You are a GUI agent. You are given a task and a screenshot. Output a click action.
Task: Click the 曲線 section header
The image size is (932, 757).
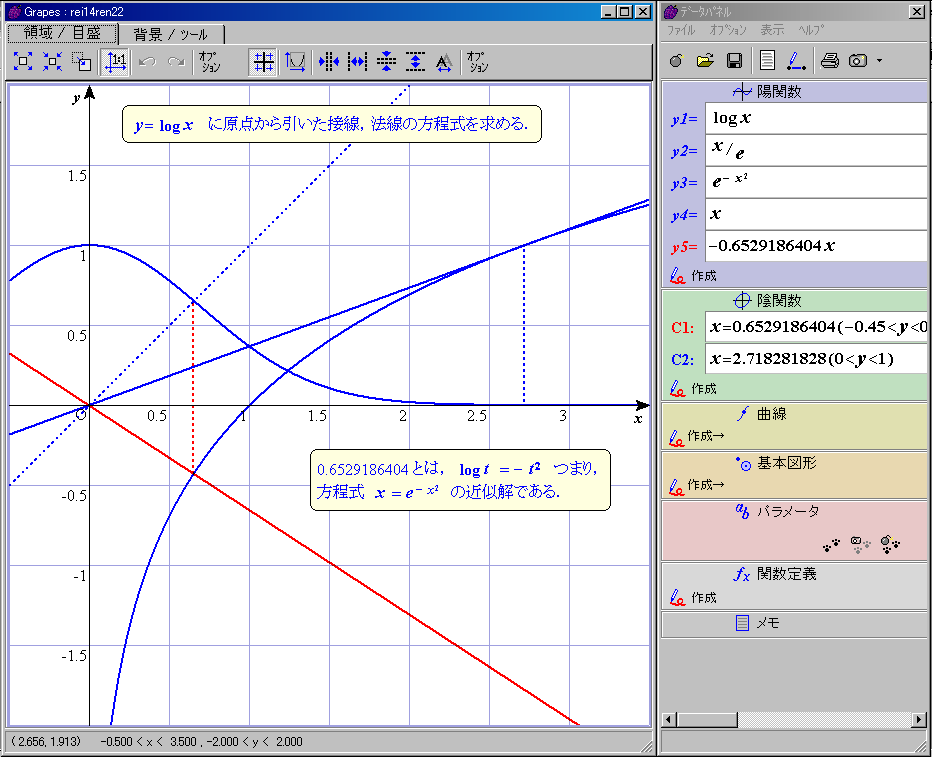tap(762, 414)
